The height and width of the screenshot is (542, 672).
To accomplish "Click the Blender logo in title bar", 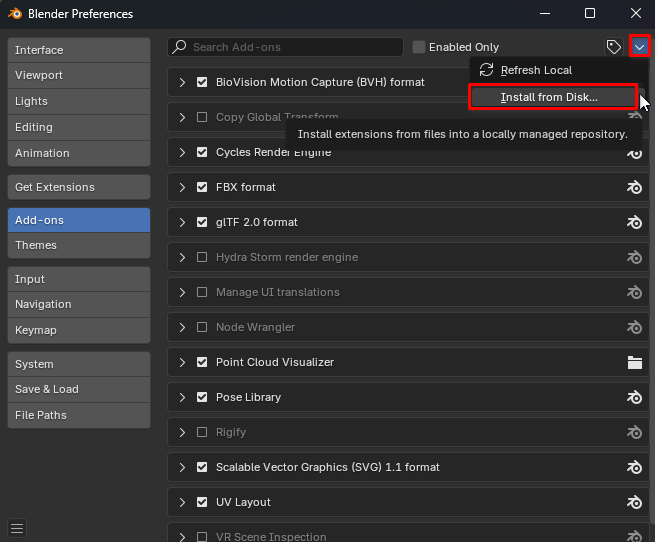I will (15, 14).
